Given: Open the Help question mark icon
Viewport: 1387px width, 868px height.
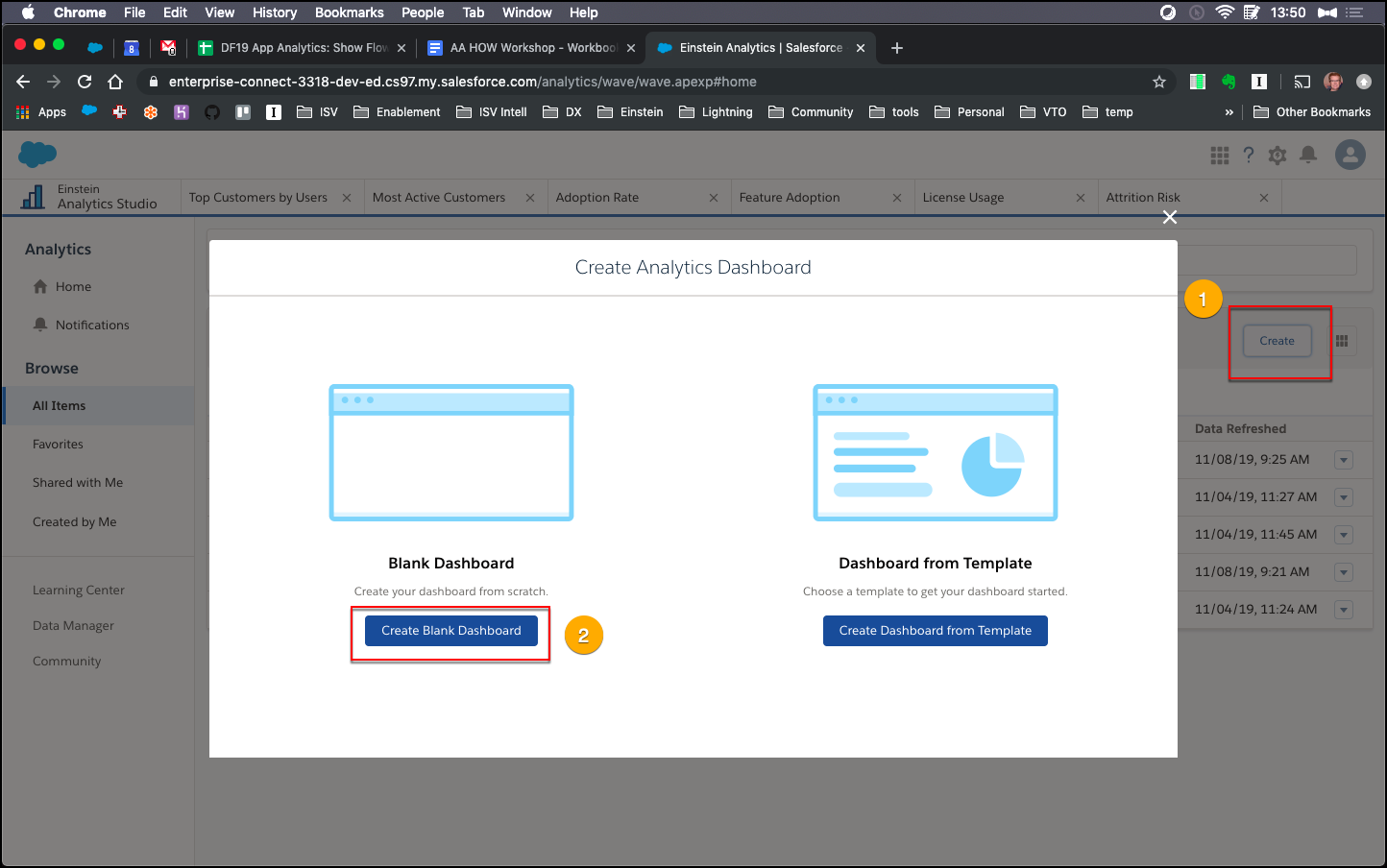Looking at the screenshot, I should (x=1249, y=156).
